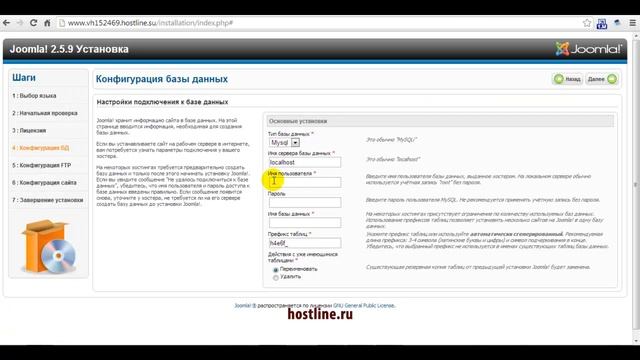Viewport: 640px width, 360px height.
Task: Click the Конфигурация базы данных heading
Action: [162, 79]
